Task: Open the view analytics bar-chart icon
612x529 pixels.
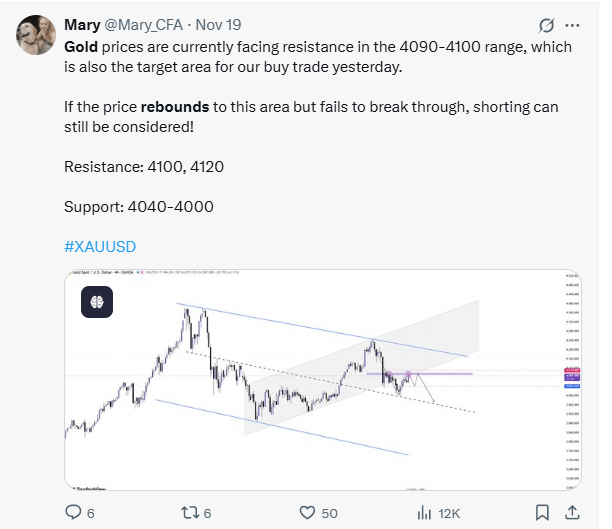Action: [x=422, y=512]
